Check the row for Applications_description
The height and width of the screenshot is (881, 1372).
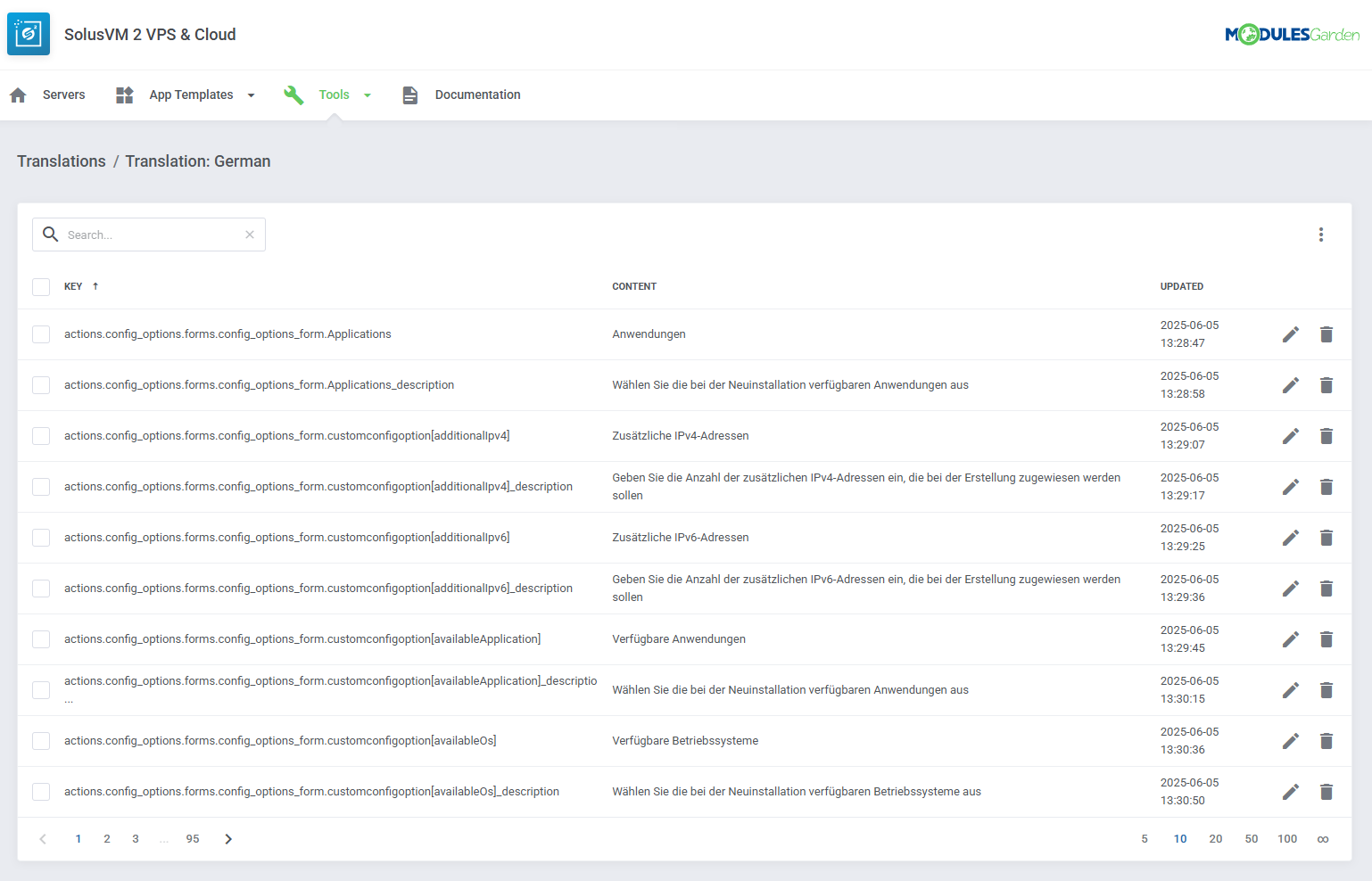click(41, 385)
